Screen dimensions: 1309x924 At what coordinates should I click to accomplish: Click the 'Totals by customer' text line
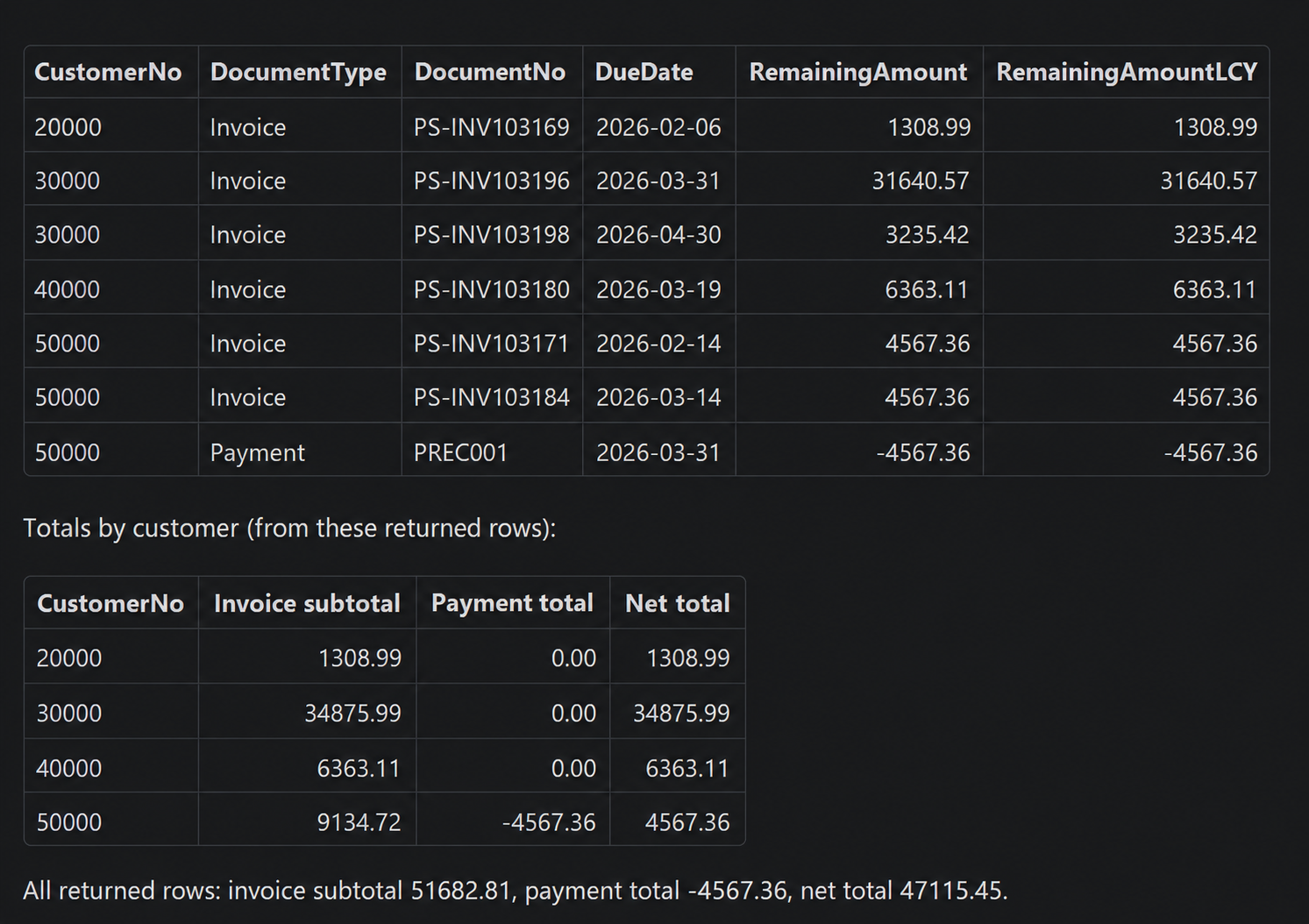coord(289,528)
